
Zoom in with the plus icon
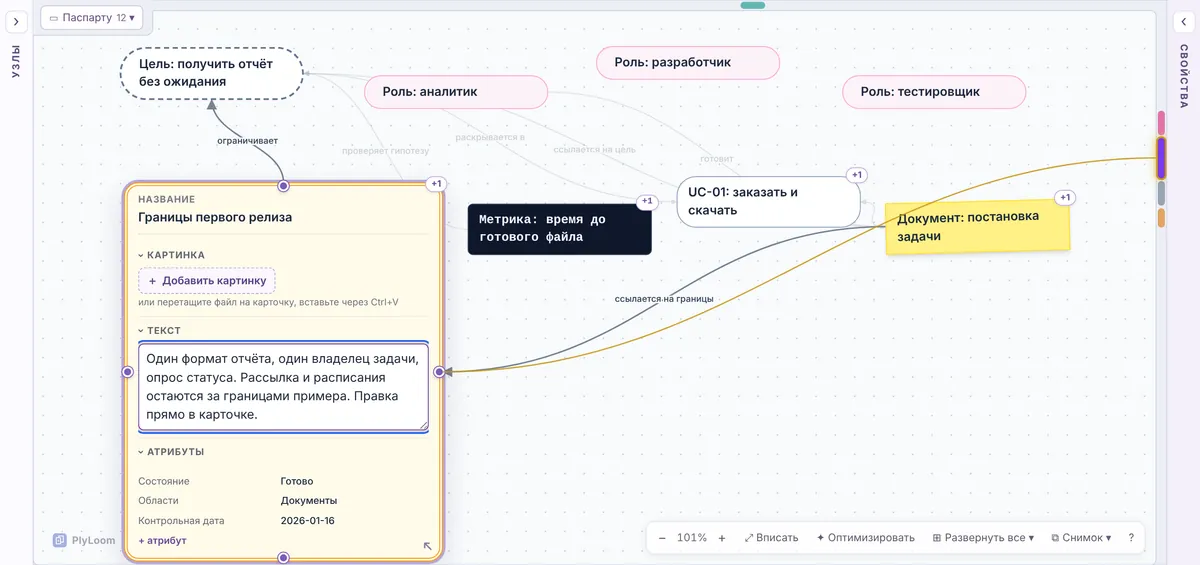tap(722, 538)
